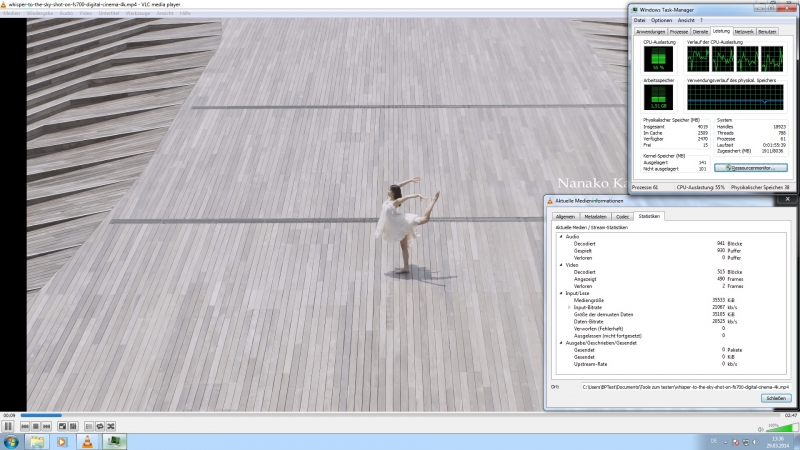Click the physical memory usage history graph
800x450 pixels.
[735, 97]
